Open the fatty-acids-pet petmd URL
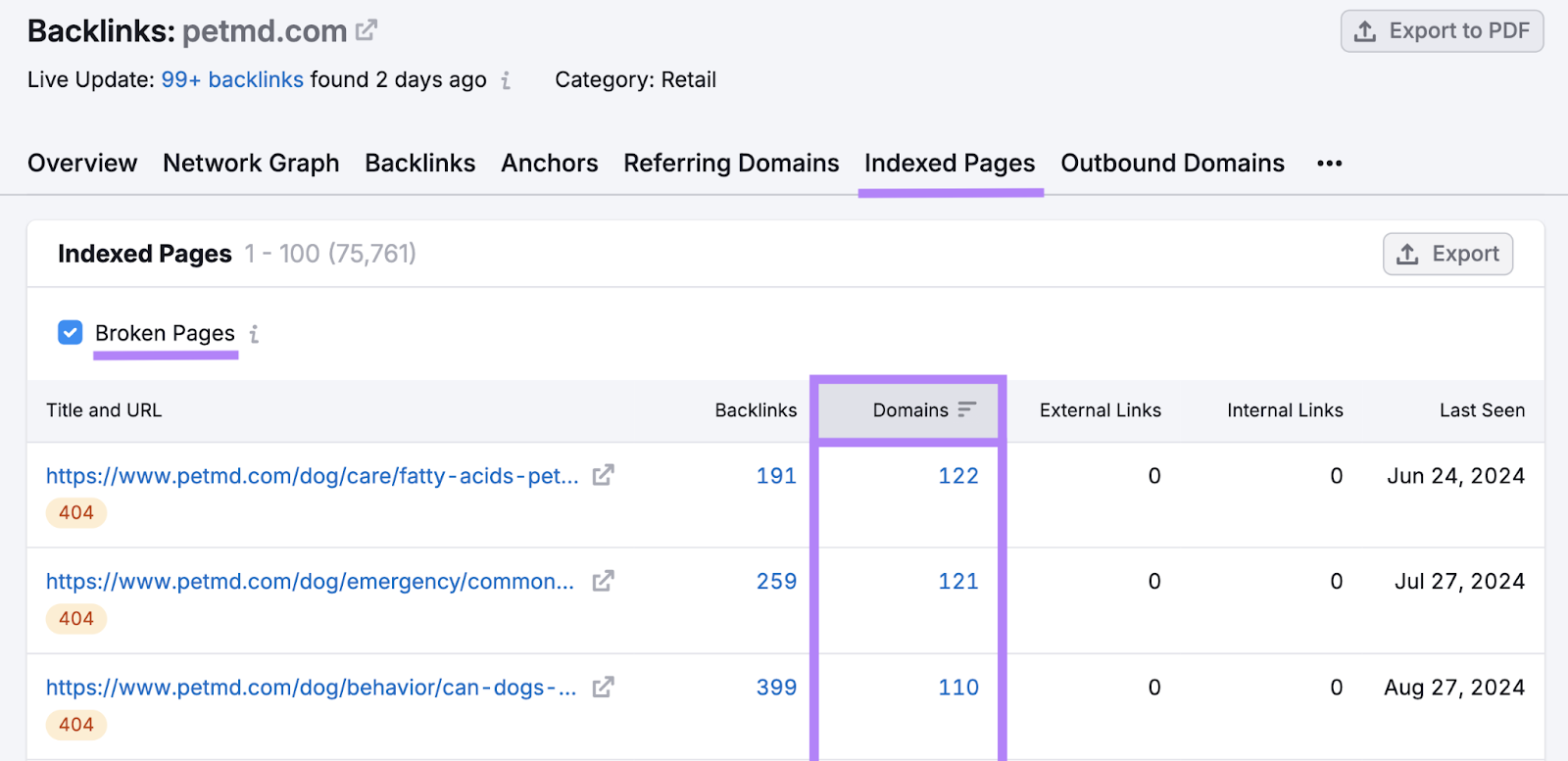The height and width of the screenshot is (761, 1568). tap(313, 476)
